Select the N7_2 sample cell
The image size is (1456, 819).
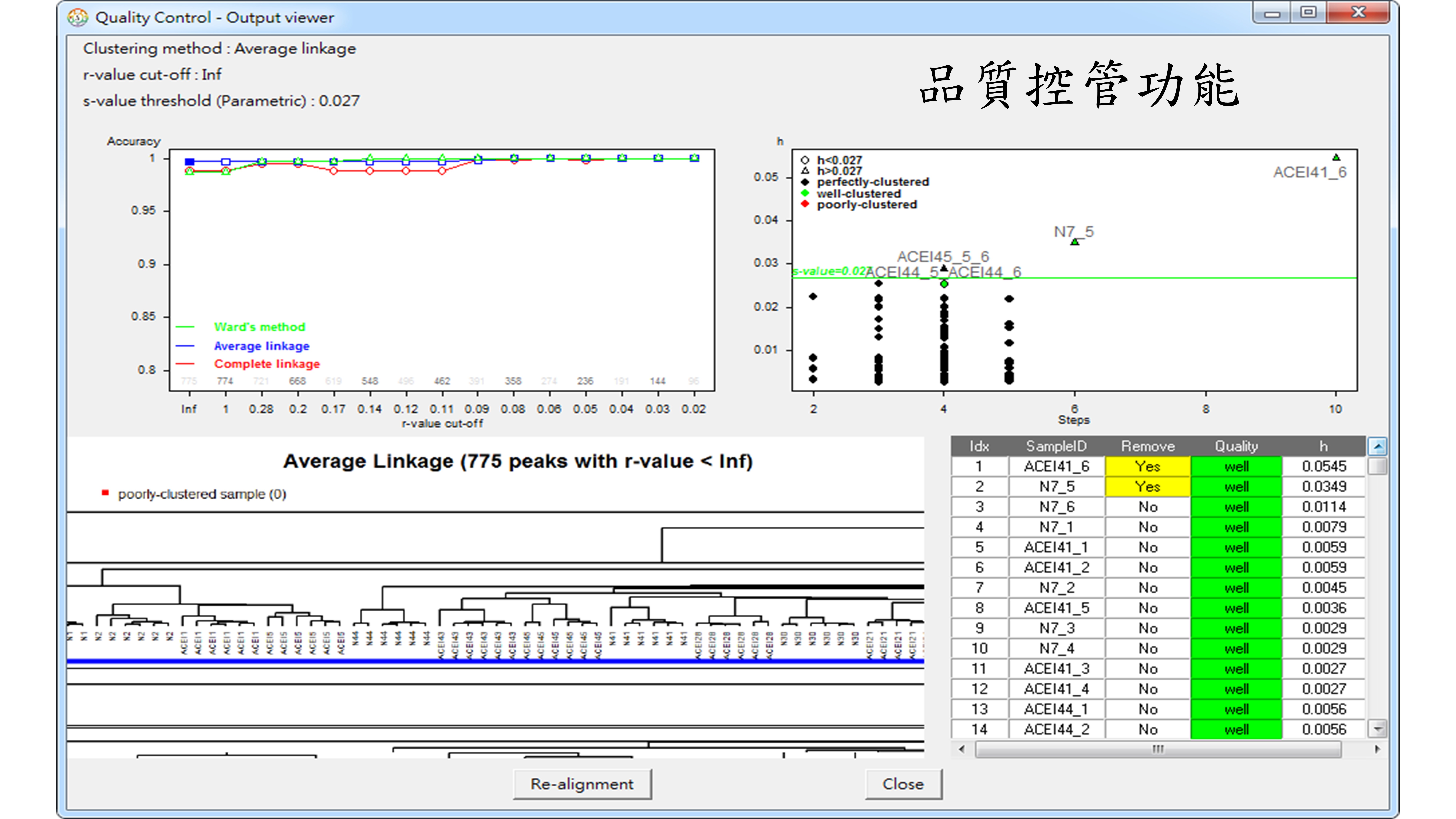(1056, 588)
